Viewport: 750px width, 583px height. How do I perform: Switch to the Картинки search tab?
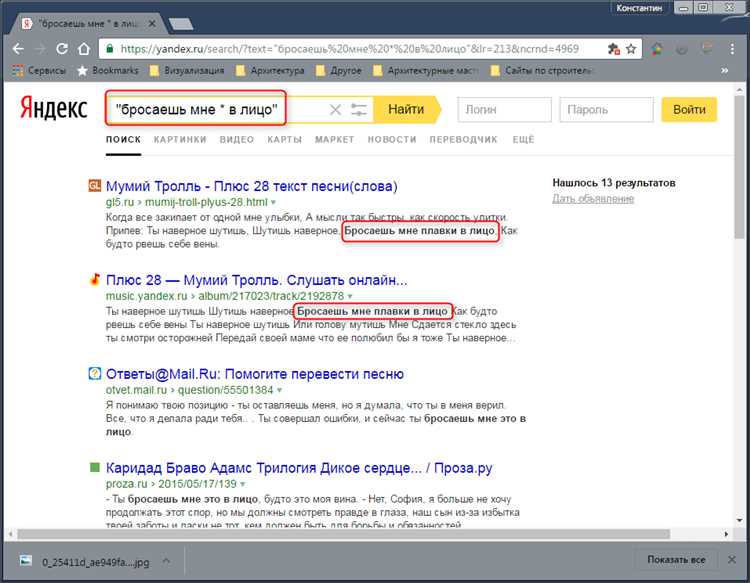click(x=180, y=140)
